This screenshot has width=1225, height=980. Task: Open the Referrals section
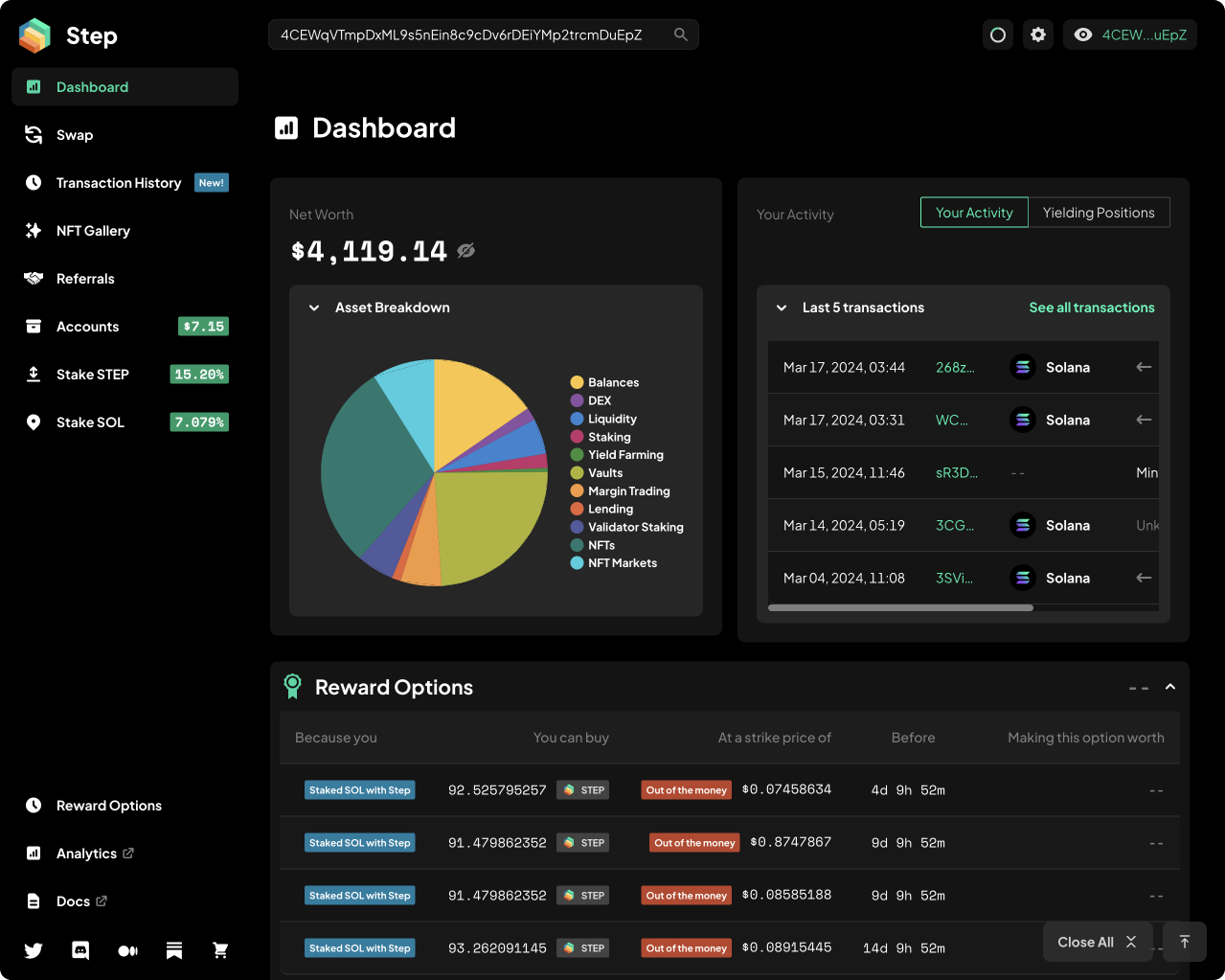click(85, 278)
